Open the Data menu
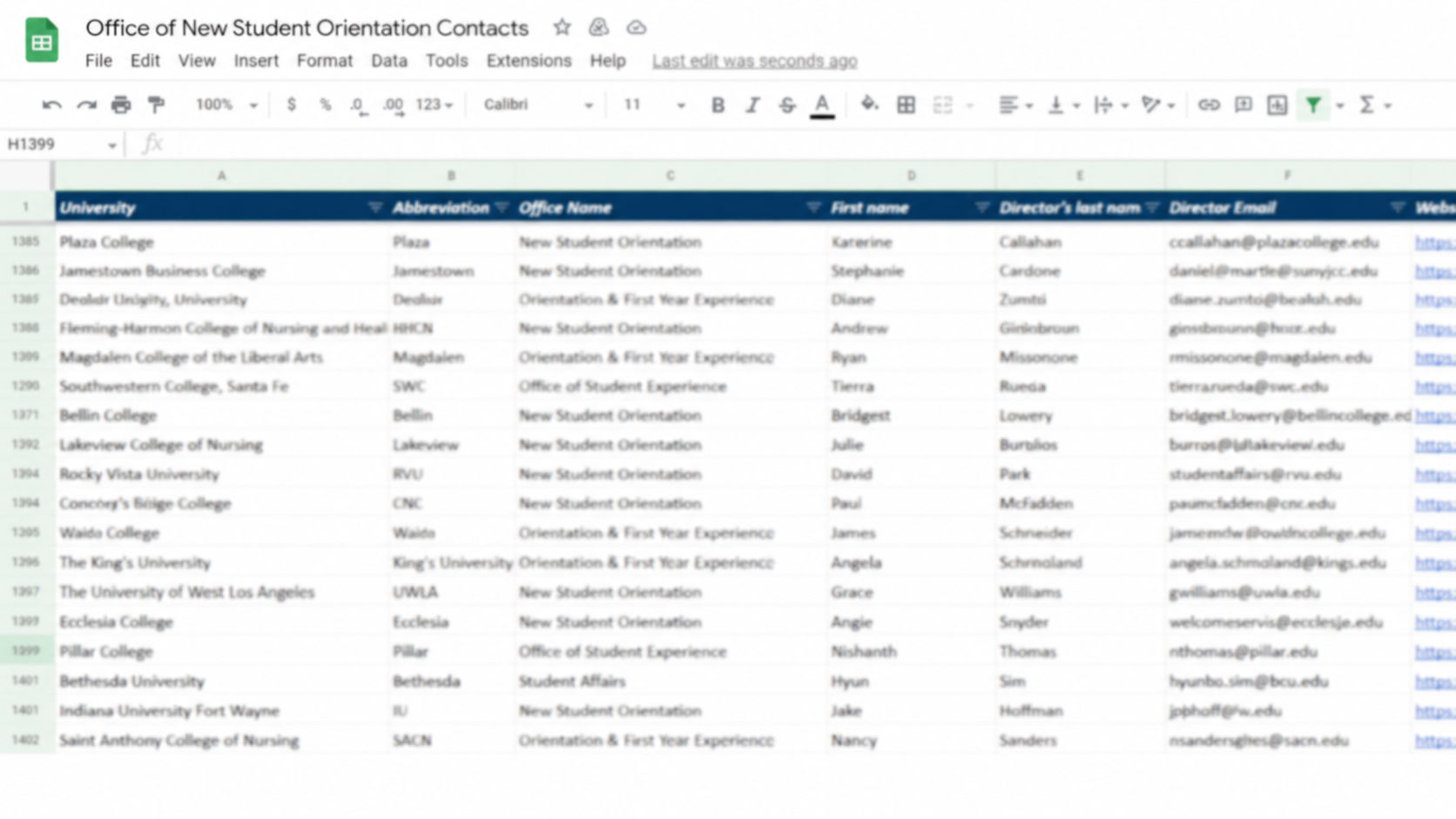 [389, 61]
